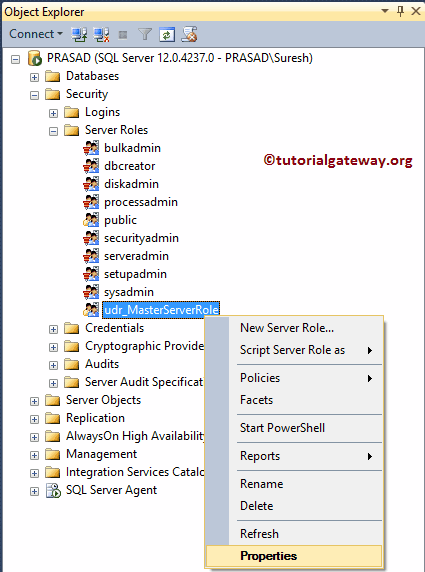The width and height of the screenshot is (425, 572).
Task: Open Script Server Role as submenu
Action: (294, 350)
